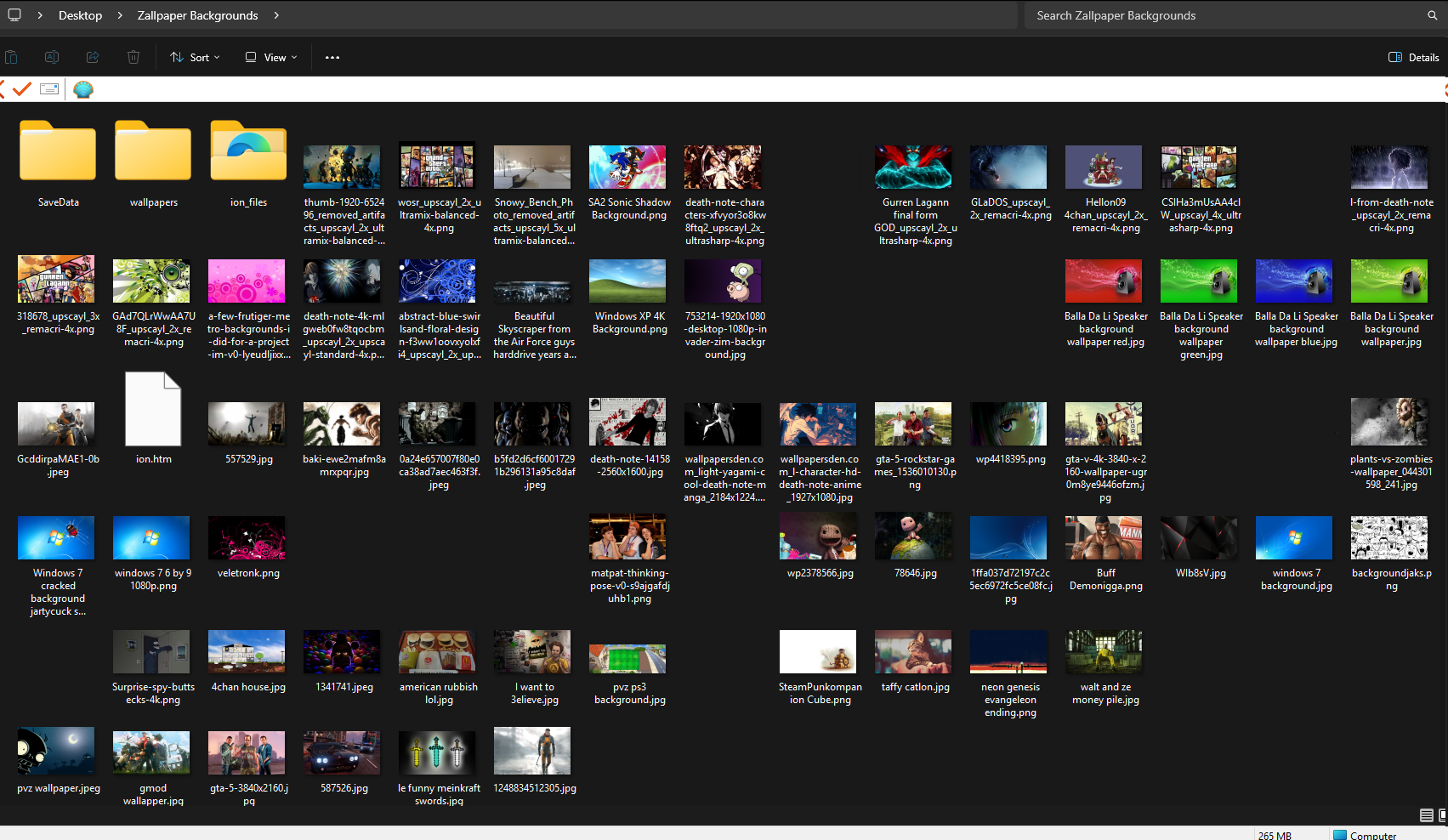Select the Surprise-spy-buttsecks-4k.png thumbnail
The image size is (1448, 840).
(151, 651)
